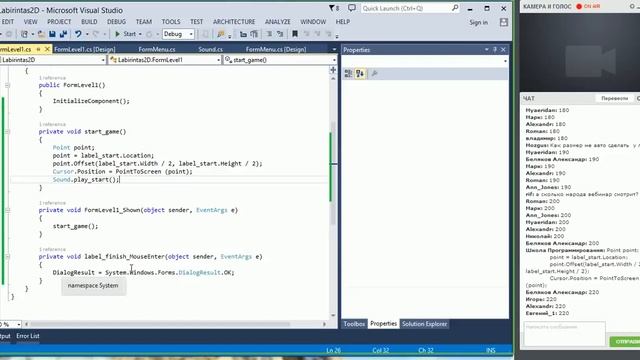Screen dimensions: 640x360
Task: Close the FormLevel1.cs tab
Action: (x=47, y=49)
